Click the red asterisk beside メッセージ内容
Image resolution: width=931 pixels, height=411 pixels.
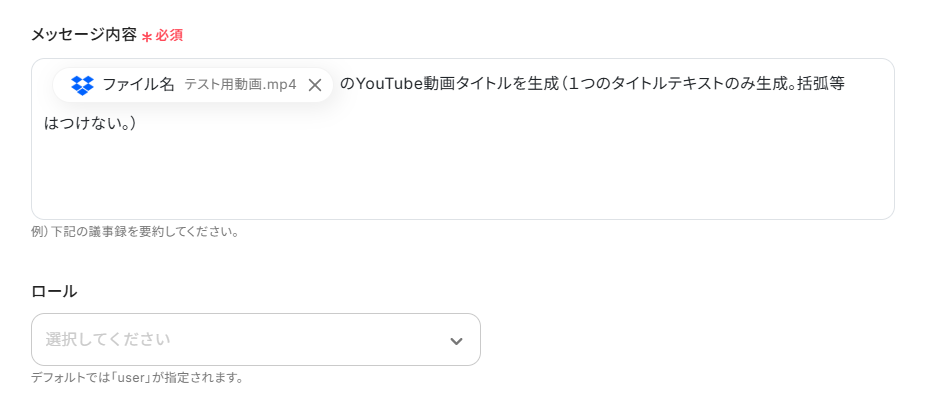[147, 36]
